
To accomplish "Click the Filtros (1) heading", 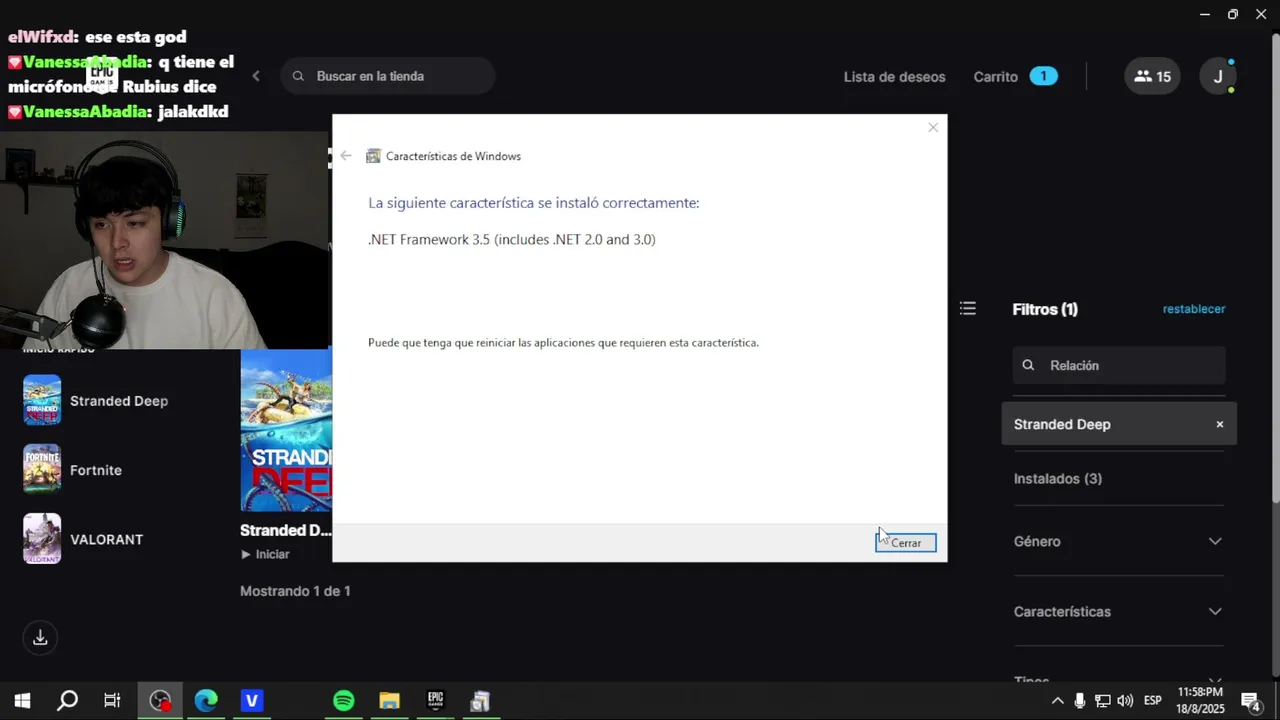I will tap(1045, 309).
